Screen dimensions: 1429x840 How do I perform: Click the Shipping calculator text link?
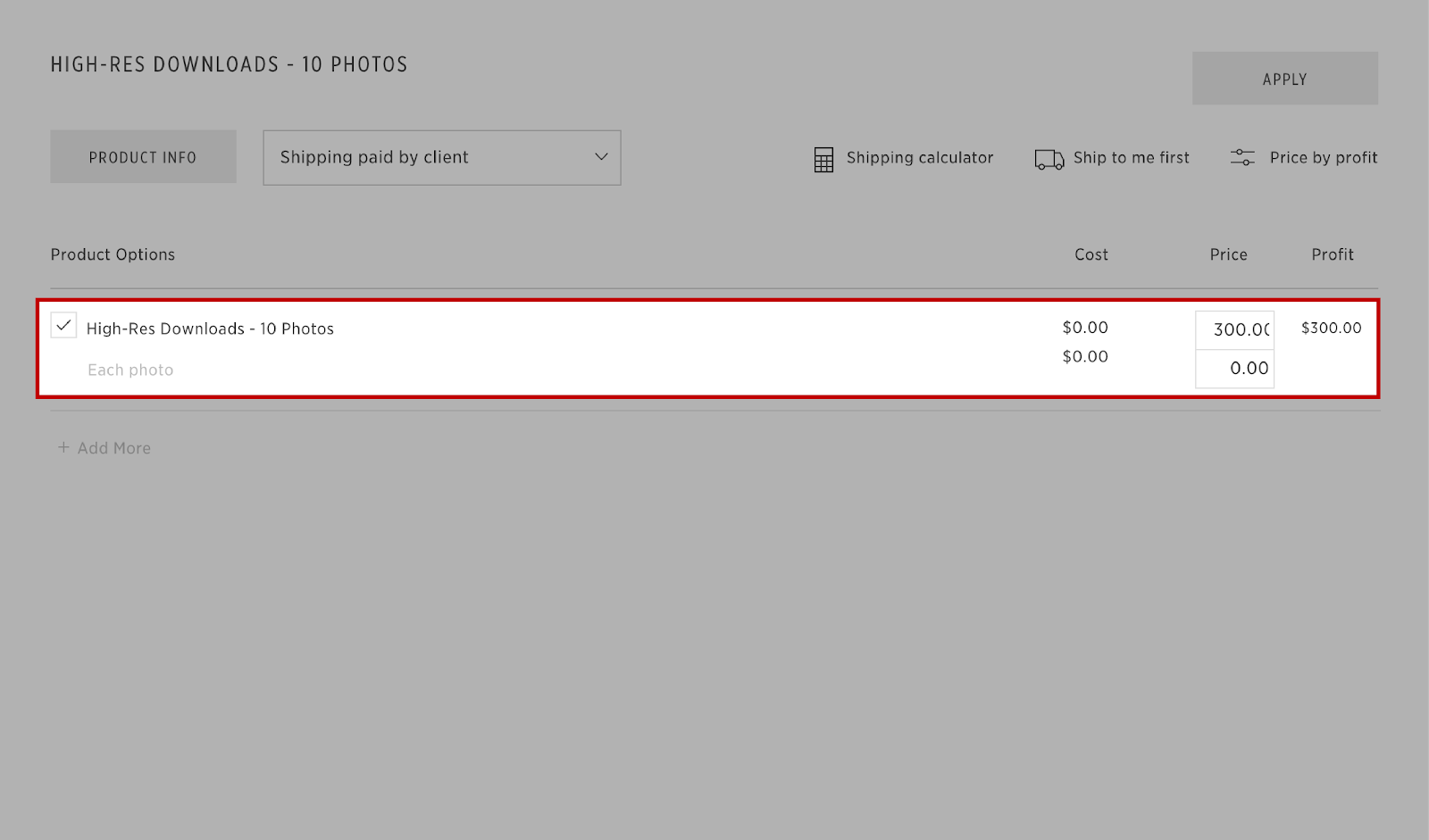point(919,158)
